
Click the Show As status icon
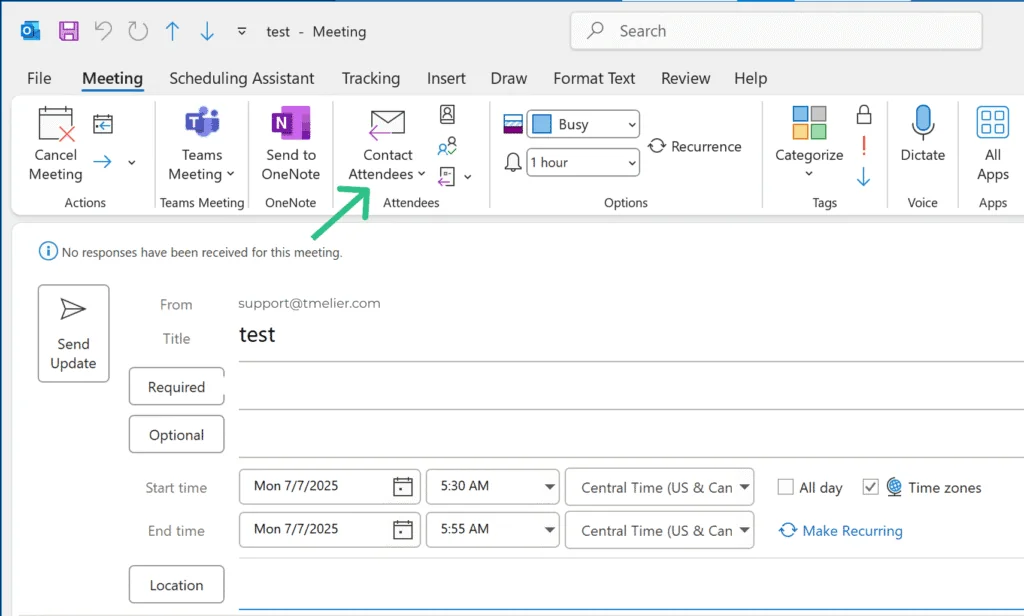point(513,124)
